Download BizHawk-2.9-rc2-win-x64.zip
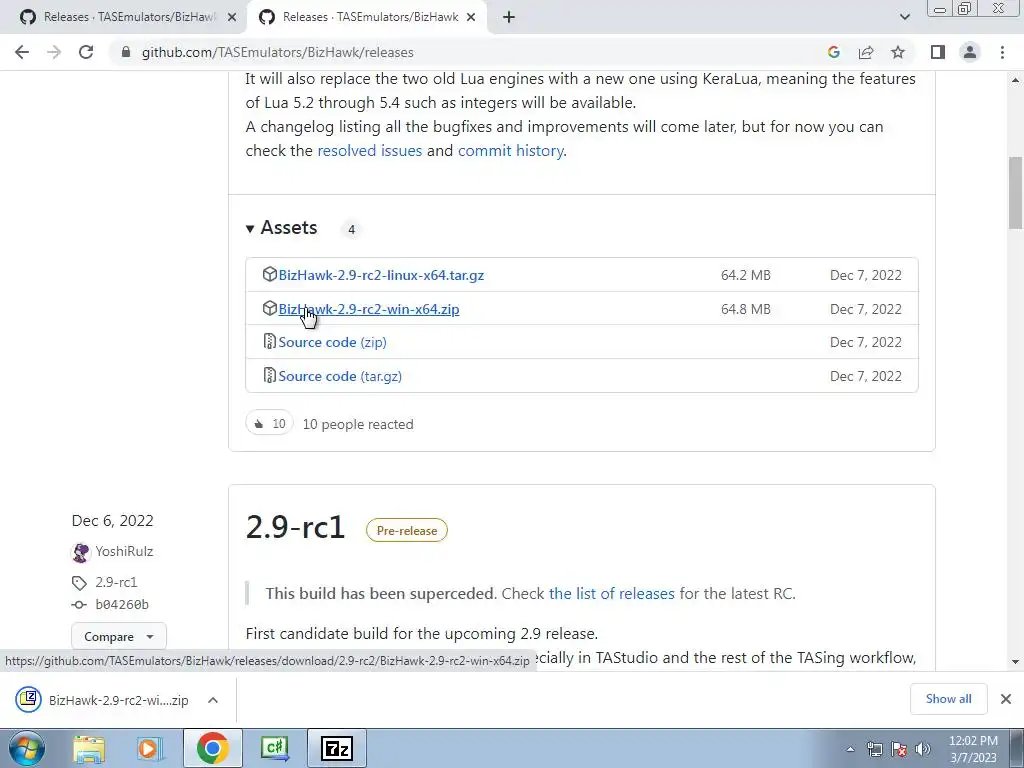 [x=369, y=309]
